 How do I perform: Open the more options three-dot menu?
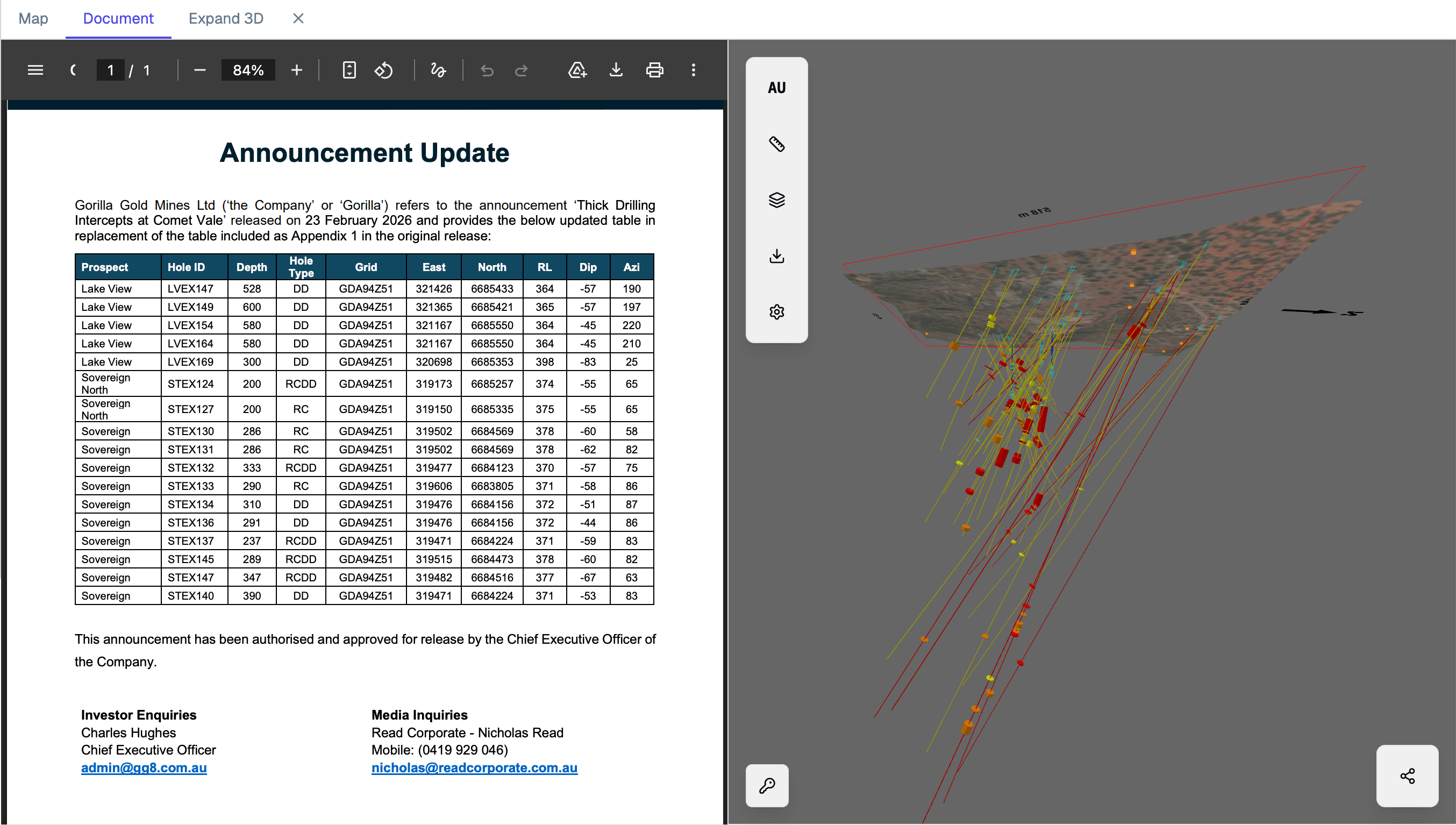point(693,70)
